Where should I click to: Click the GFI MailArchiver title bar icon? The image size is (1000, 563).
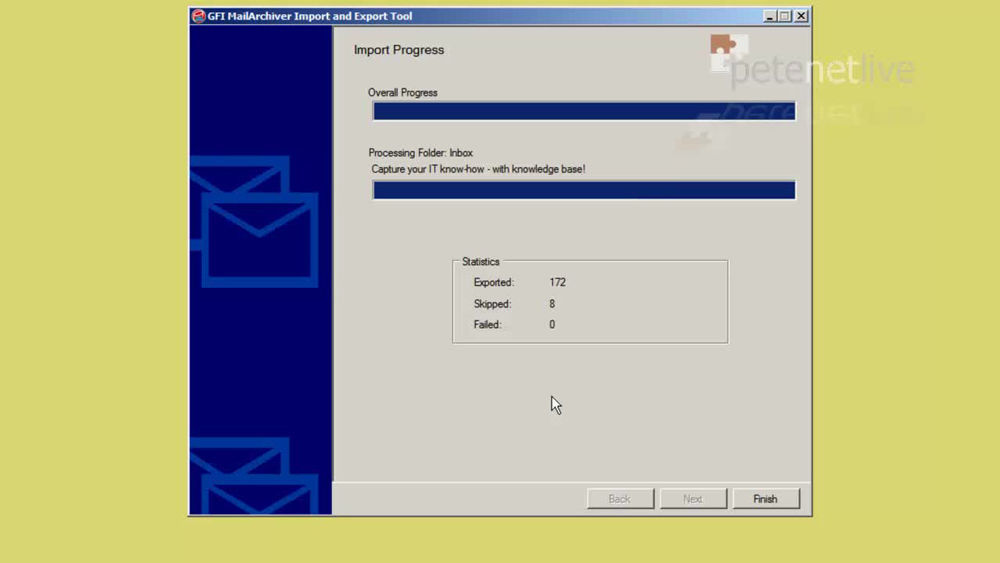198,16
